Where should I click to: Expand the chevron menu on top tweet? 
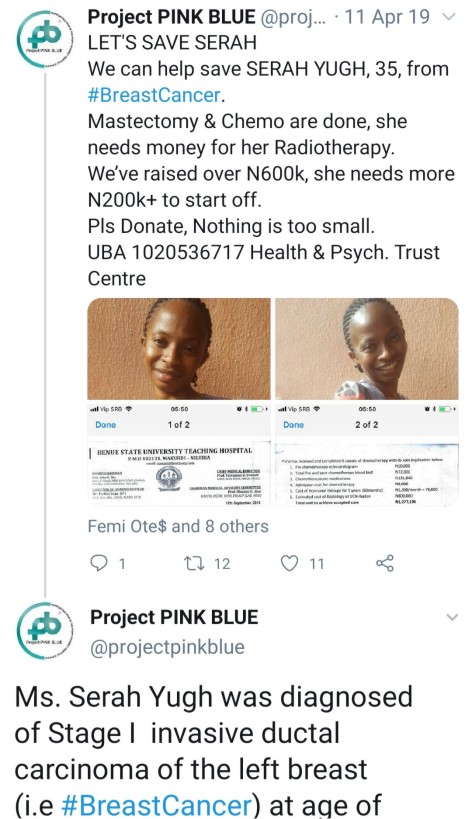coord(449,17)
